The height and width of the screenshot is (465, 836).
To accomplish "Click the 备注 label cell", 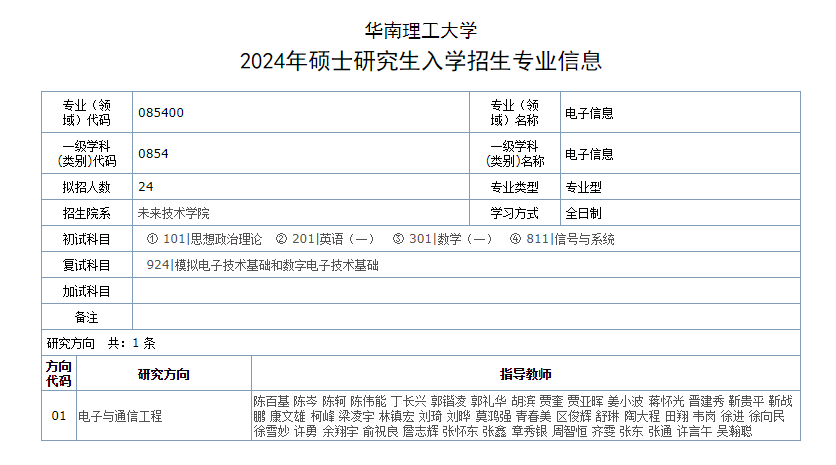I will [x=87, y=317].
